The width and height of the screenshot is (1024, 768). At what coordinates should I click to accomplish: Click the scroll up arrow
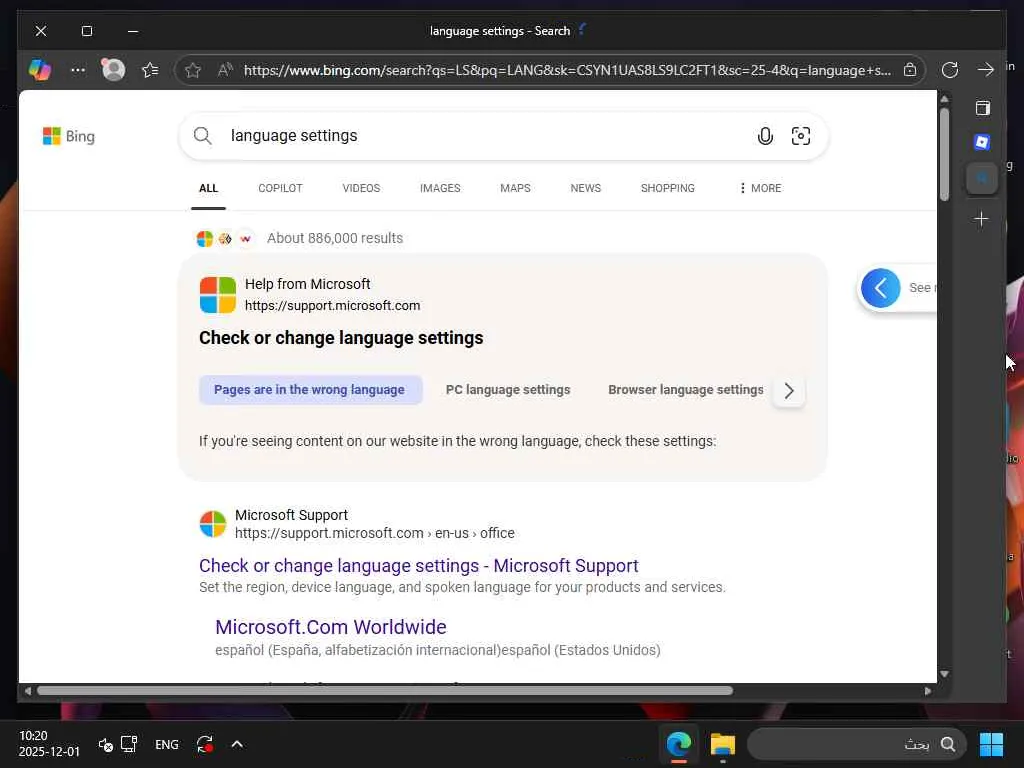(x=944, y=99)
